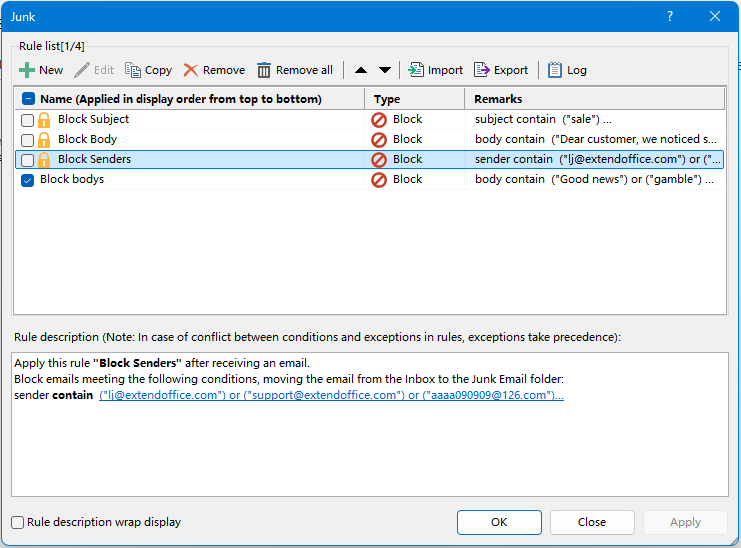Click the Copy rule icon
This screenshot has width=741, height=548.
pos(133,70)
